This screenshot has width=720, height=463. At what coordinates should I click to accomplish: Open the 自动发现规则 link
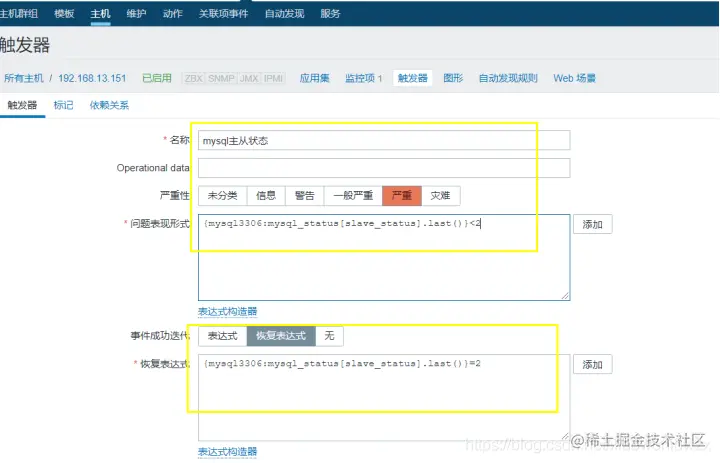pyautogui.click(x=508, y=78)
